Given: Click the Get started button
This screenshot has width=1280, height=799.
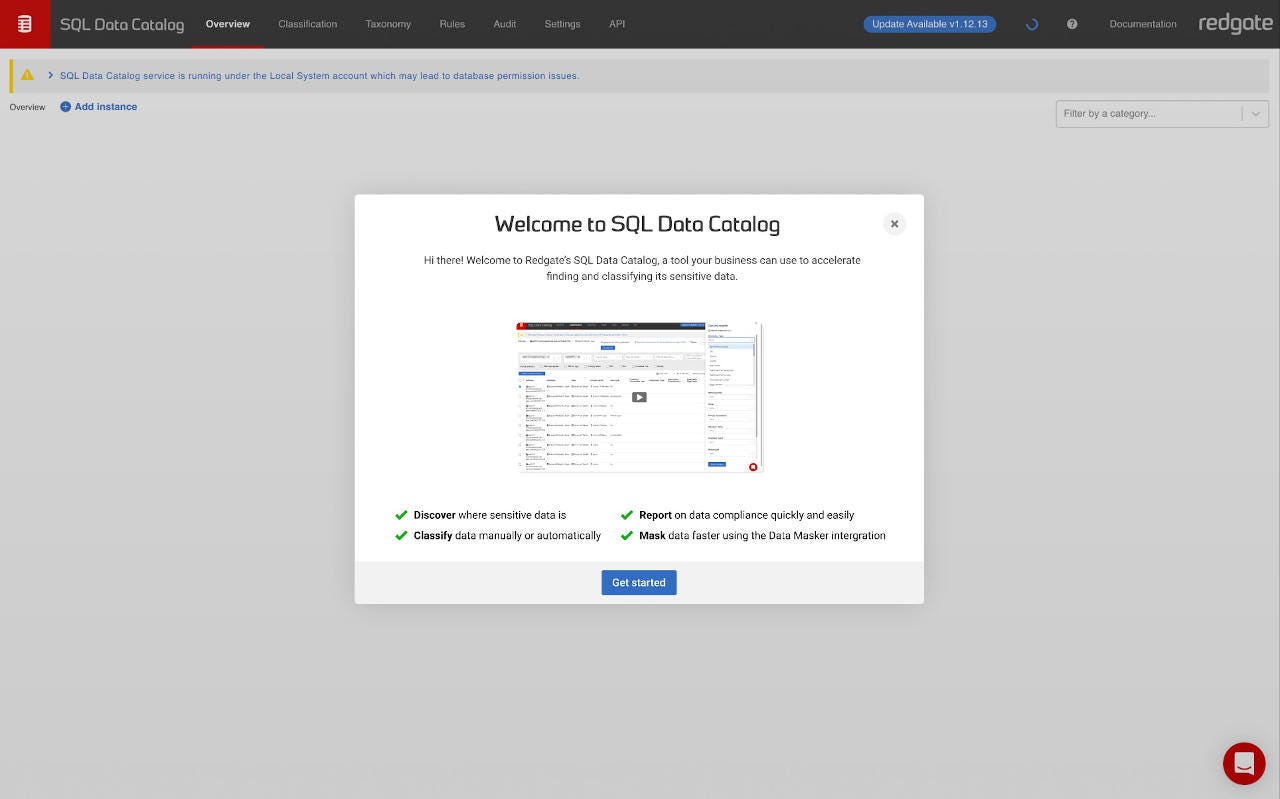Looking at the screenshot, I should (x=639, y=582).
